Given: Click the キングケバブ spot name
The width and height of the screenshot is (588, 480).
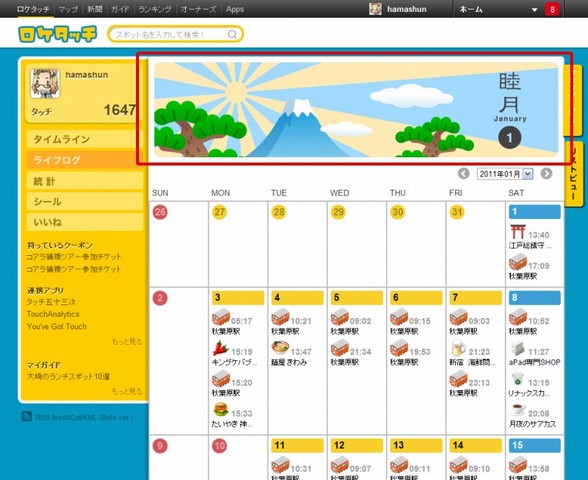Looking at the screenshot, I should coord(234,363).
